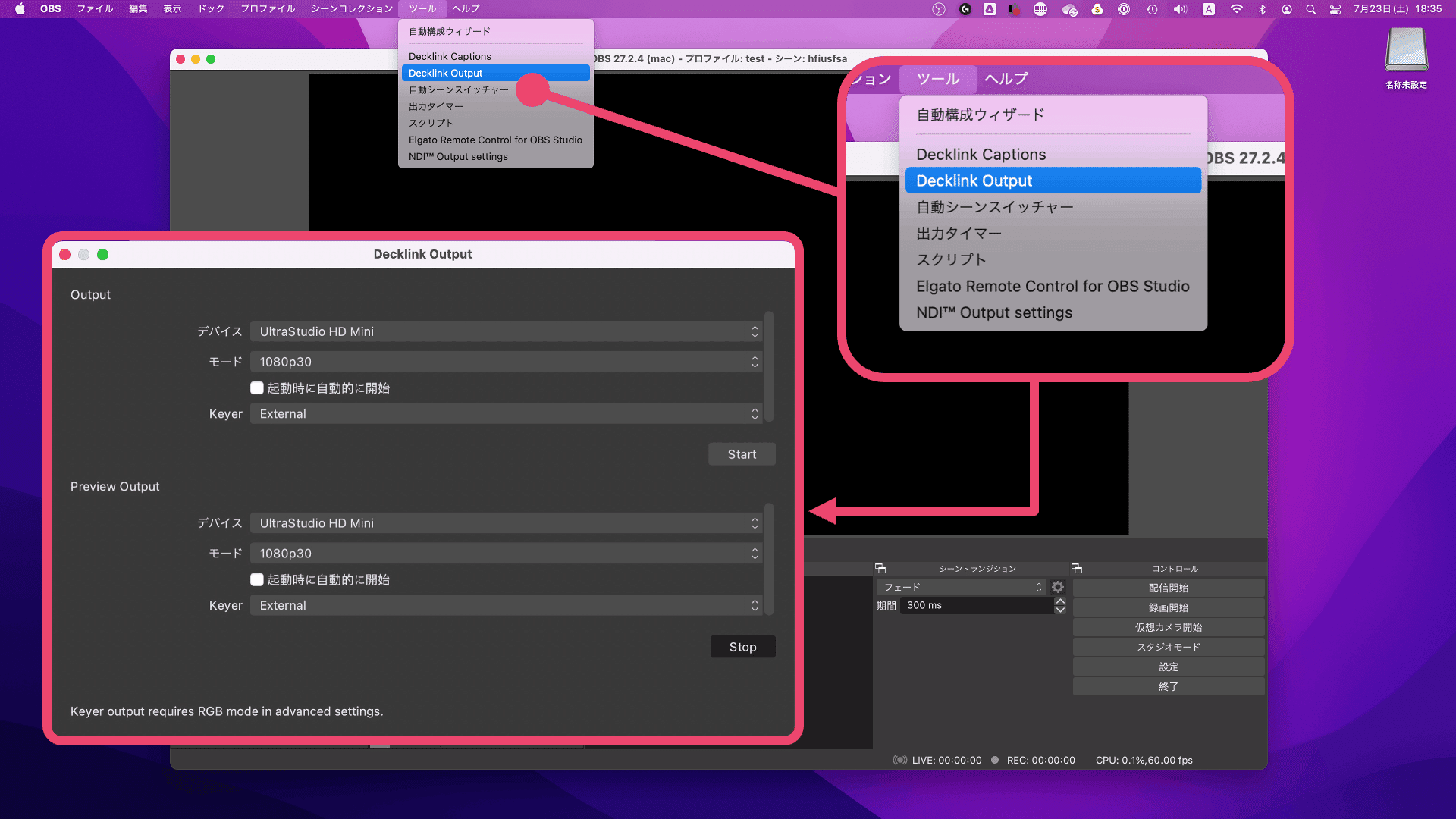The height and width of the screenshot is (819, 1456).
Task: Open the Spotlight search icon
Action: click(x=1310, y=9)
